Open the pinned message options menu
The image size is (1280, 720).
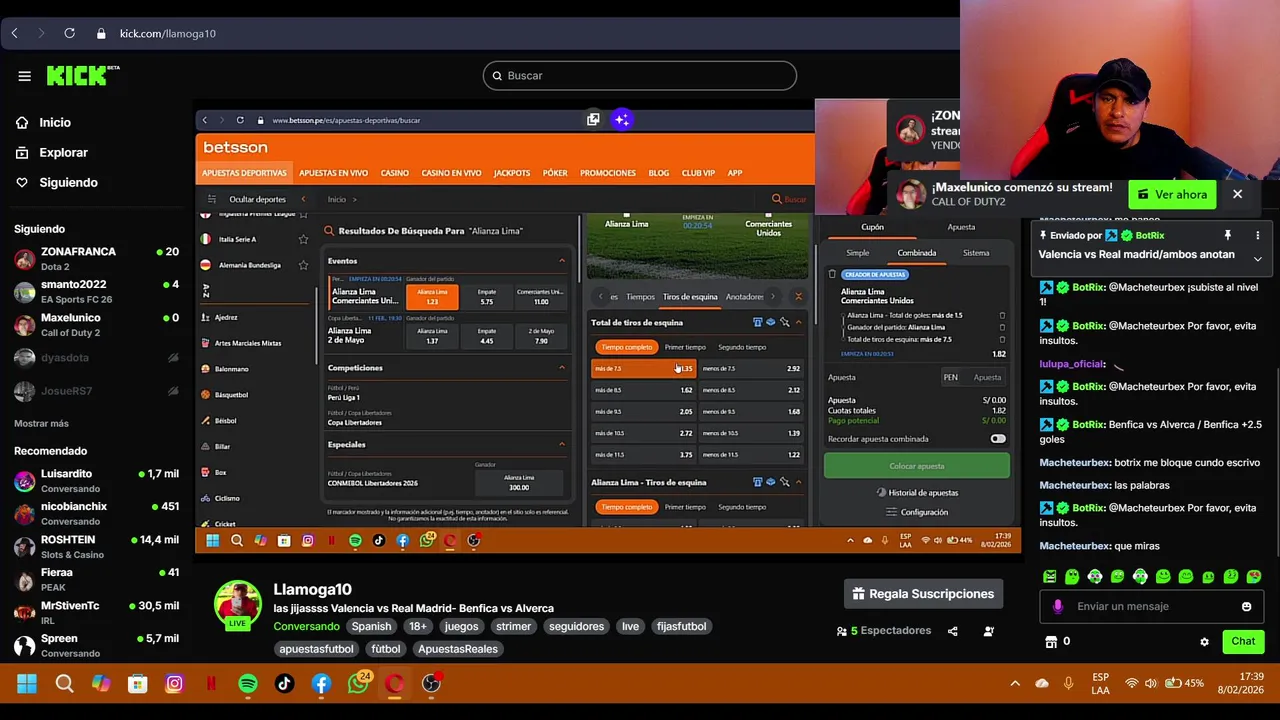tap(1257, 235)
